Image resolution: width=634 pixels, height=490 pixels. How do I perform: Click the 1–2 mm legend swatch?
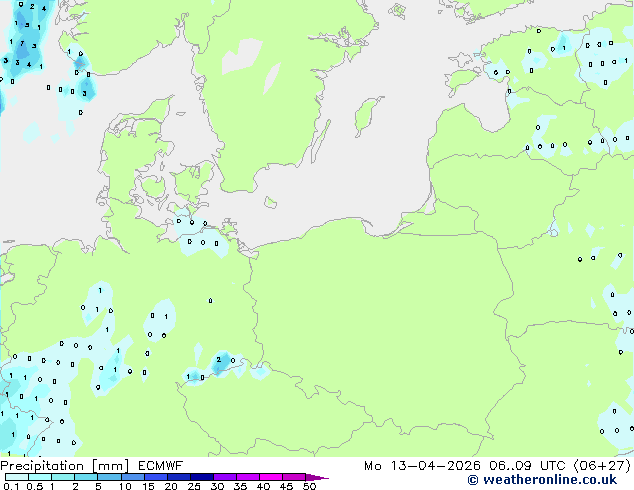click(63, 477)
